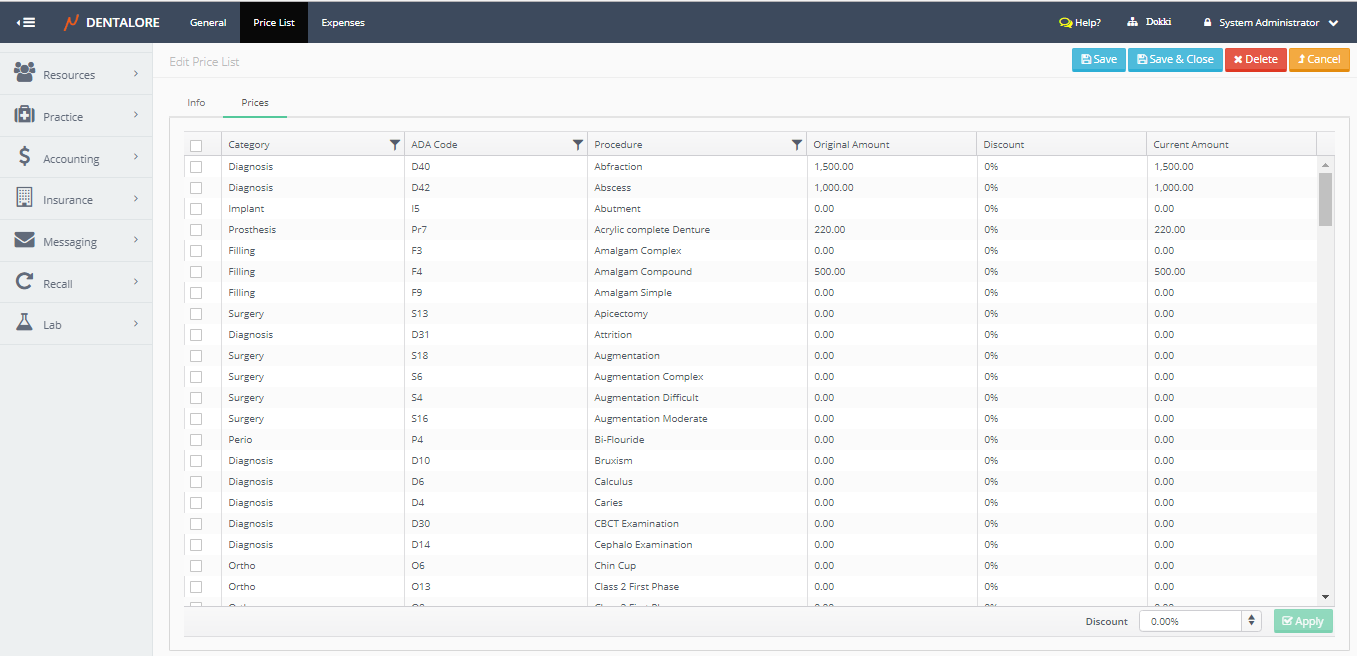
Task: Open the System Administrator user dropdown
Action: tap(1270, 22)
